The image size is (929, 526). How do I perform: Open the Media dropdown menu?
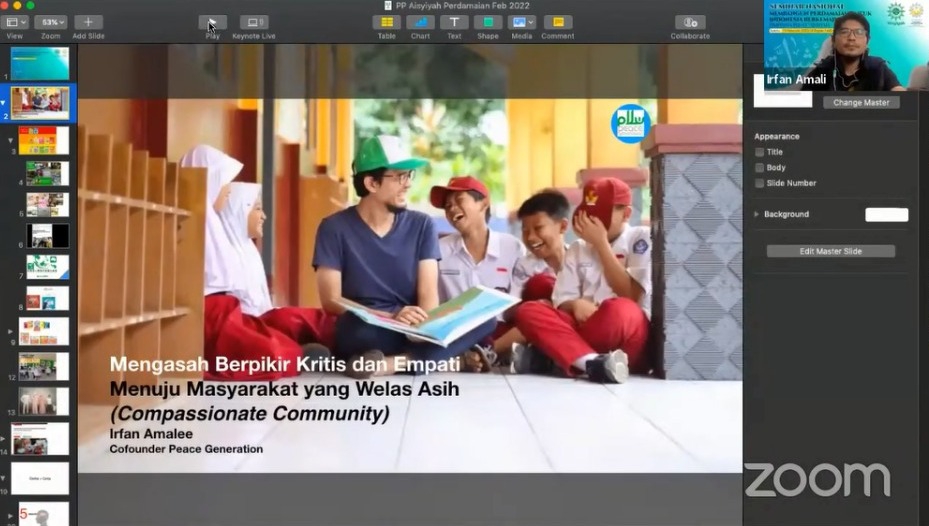(x=522, y=22)
